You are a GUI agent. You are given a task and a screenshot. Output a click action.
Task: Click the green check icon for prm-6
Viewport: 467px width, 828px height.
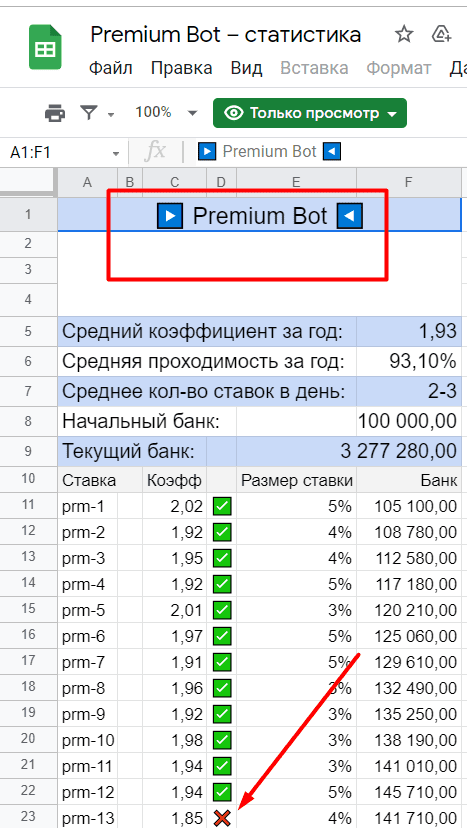click(222, 636)
